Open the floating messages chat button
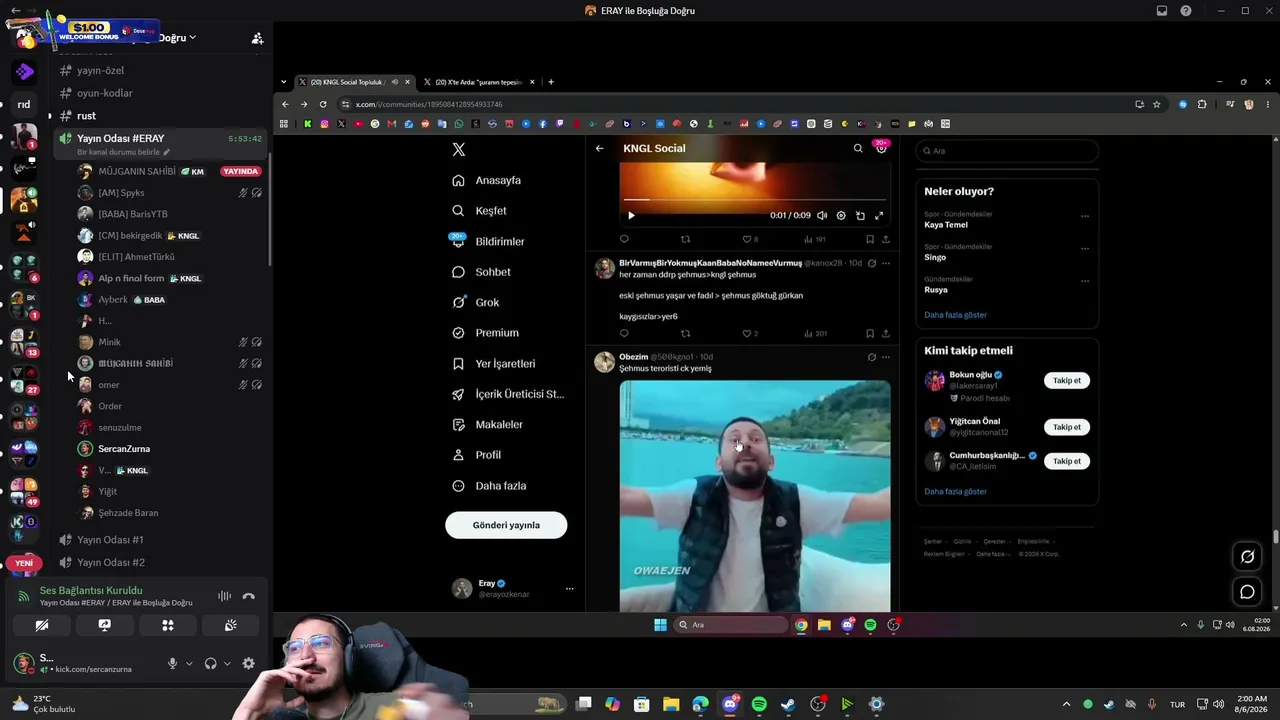The height and width of the screenshot is (720, 1280). (x=1247, y=592)
